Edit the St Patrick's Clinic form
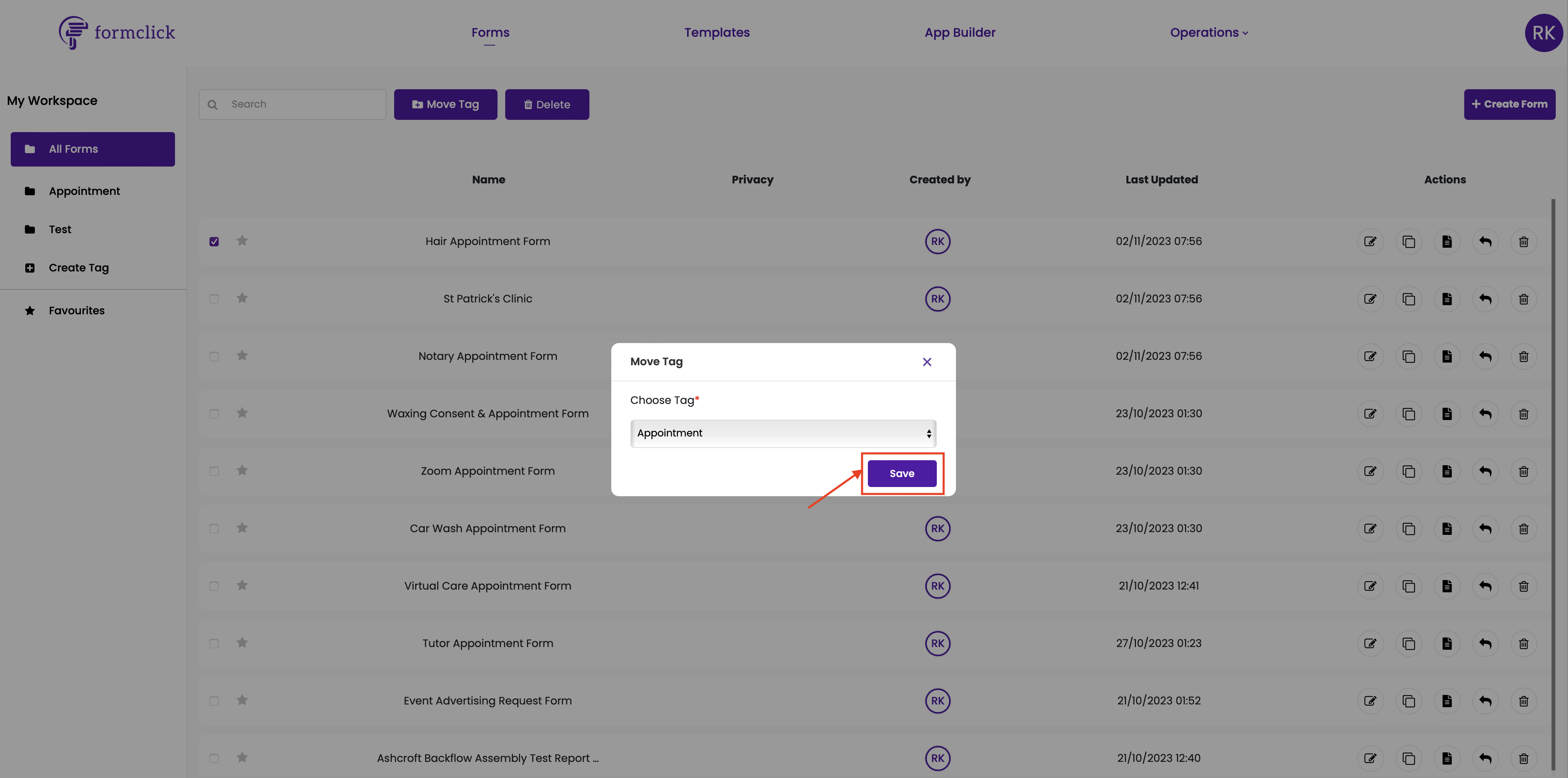This screenshot has height=778, width=1568. [x=1370, y=299]
